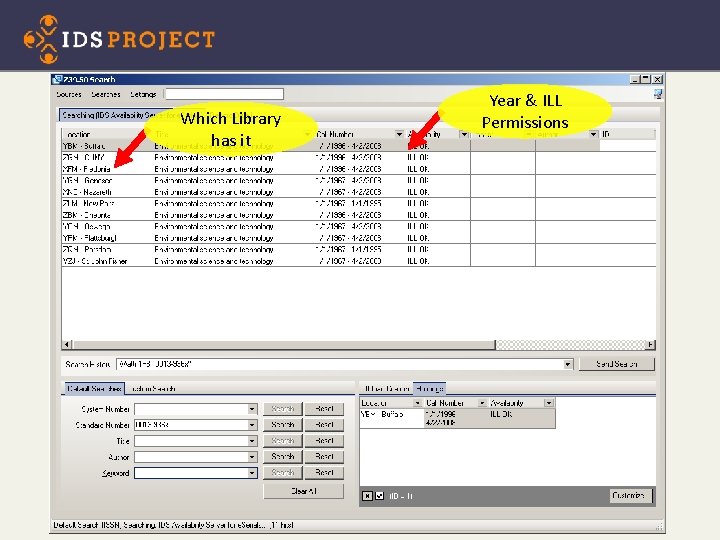Select the "St. John Fisher" result row

pyautogui.click(x=358, y=261)
